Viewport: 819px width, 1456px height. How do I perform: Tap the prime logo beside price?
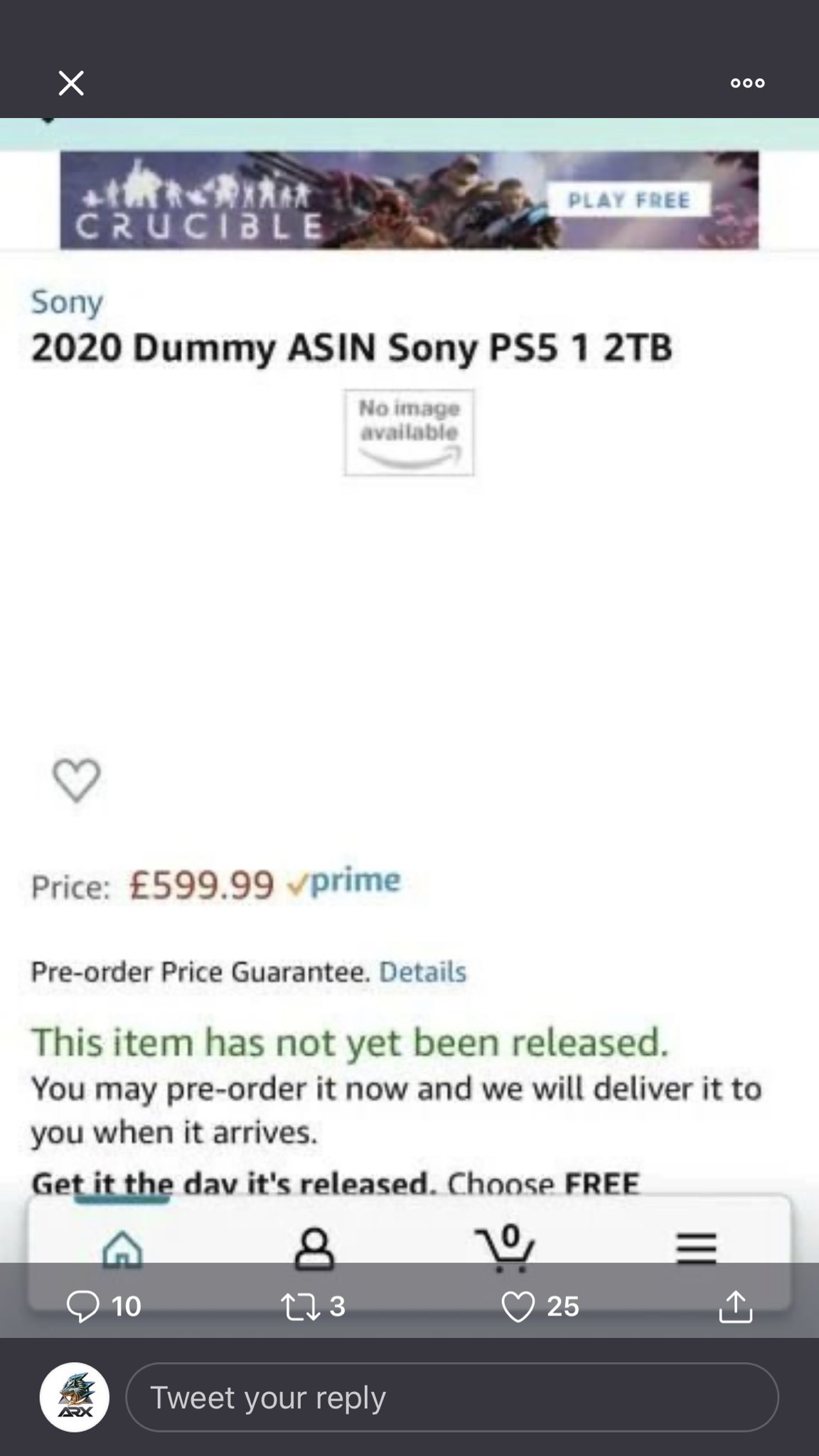(x=344, y=882)
